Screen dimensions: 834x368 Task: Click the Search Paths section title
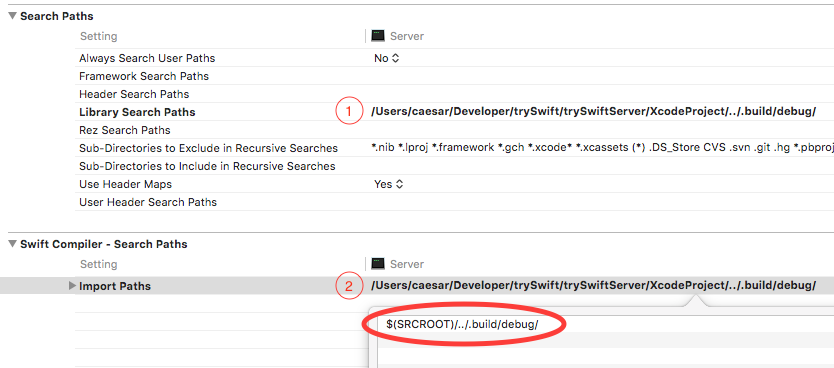point(56,16)
